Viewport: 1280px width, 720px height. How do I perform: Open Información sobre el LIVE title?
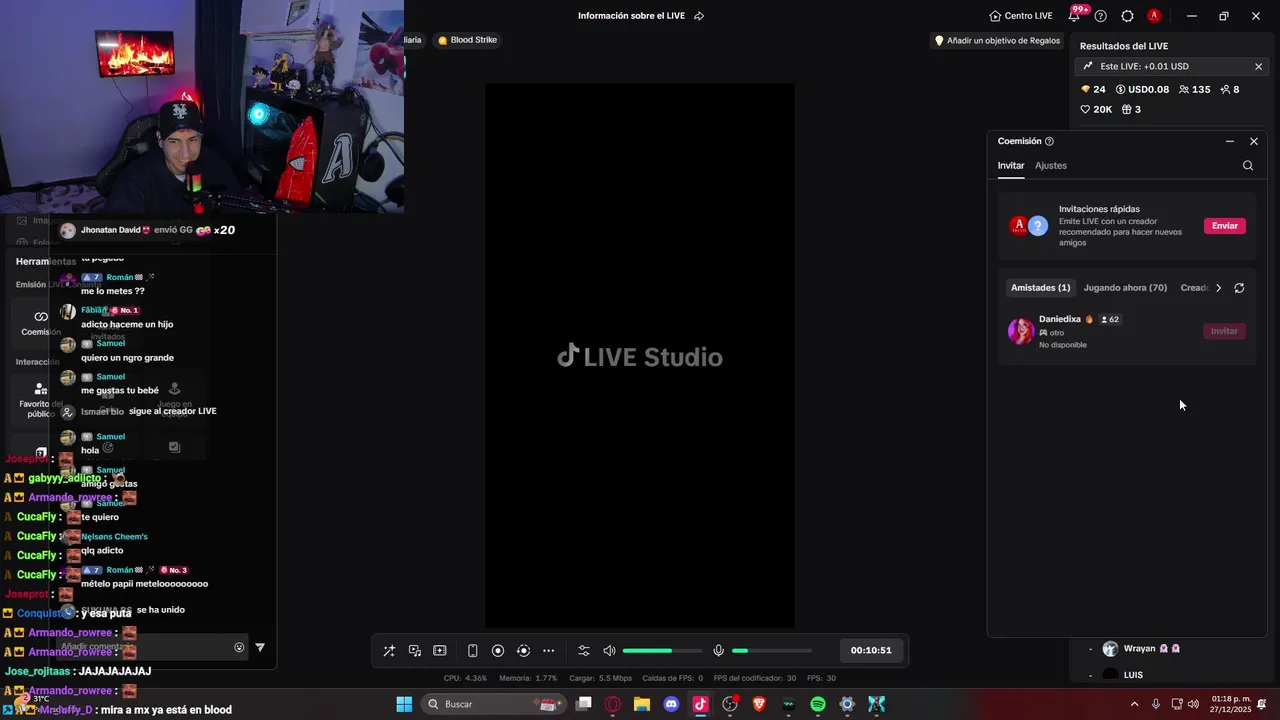pos(631,16)
